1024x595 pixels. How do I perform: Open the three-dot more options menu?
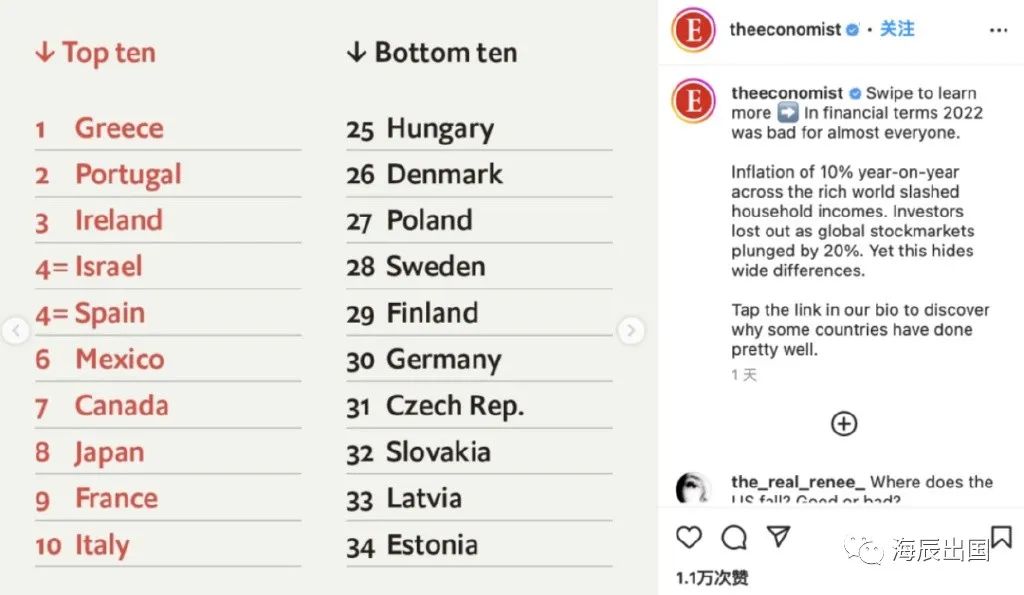(x=999, y=30)
